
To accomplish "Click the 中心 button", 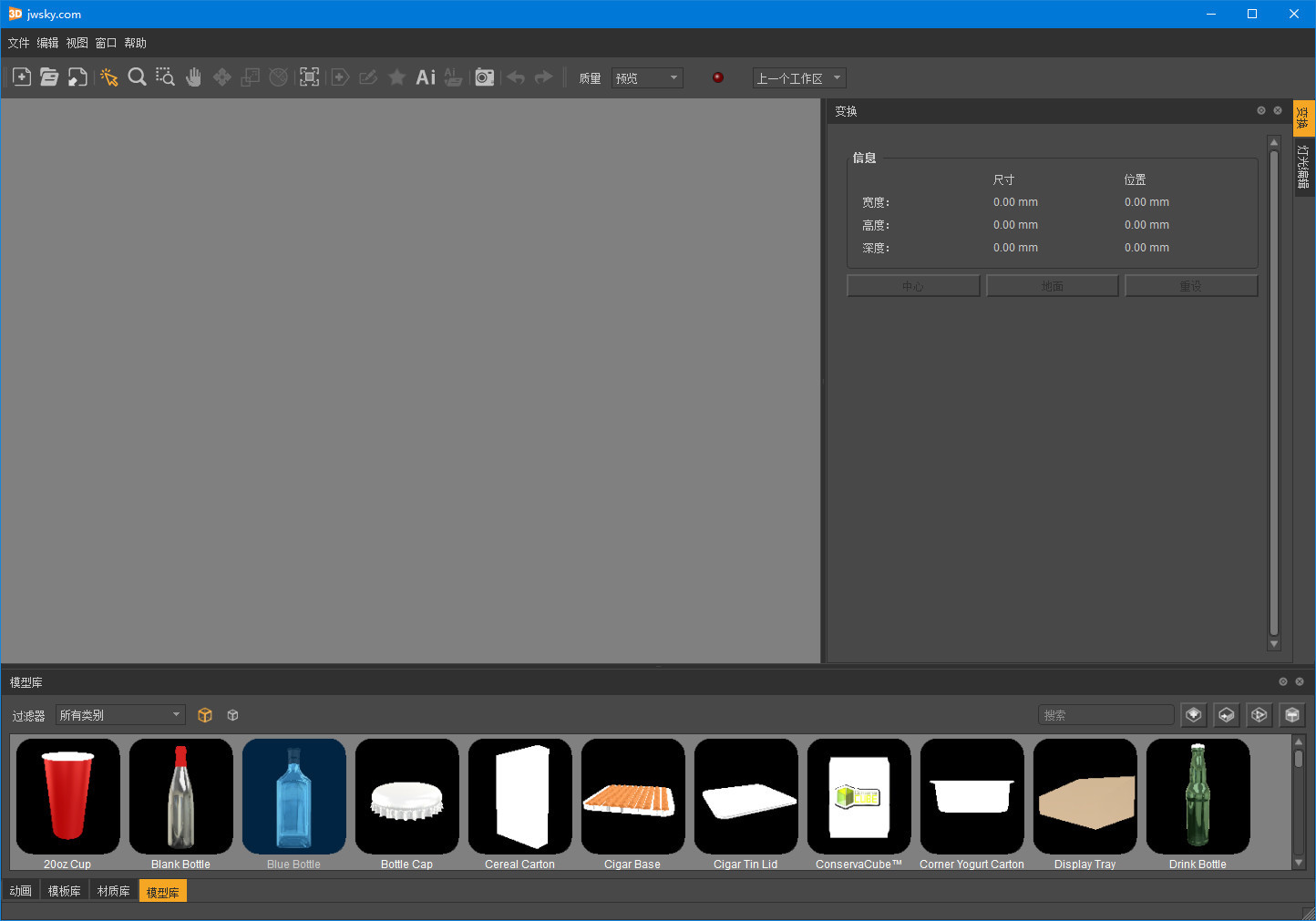I will coord(913,286).
